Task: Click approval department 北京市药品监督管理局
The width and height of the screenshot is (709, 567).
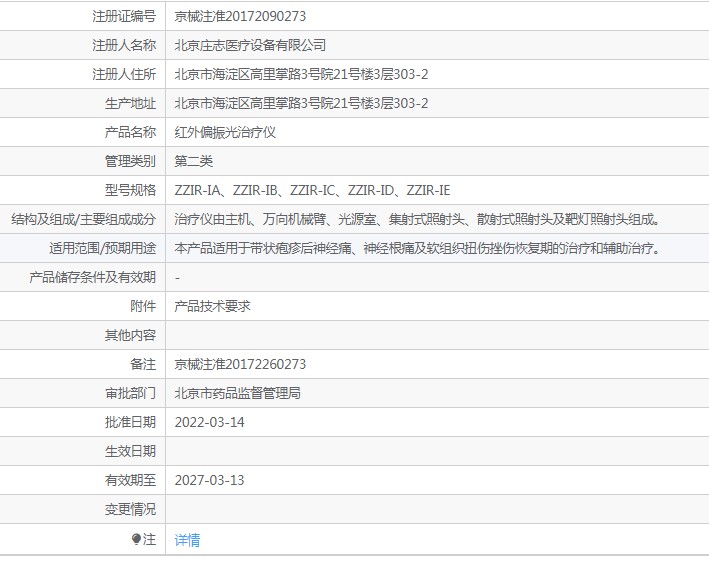Action: (237, 393)
